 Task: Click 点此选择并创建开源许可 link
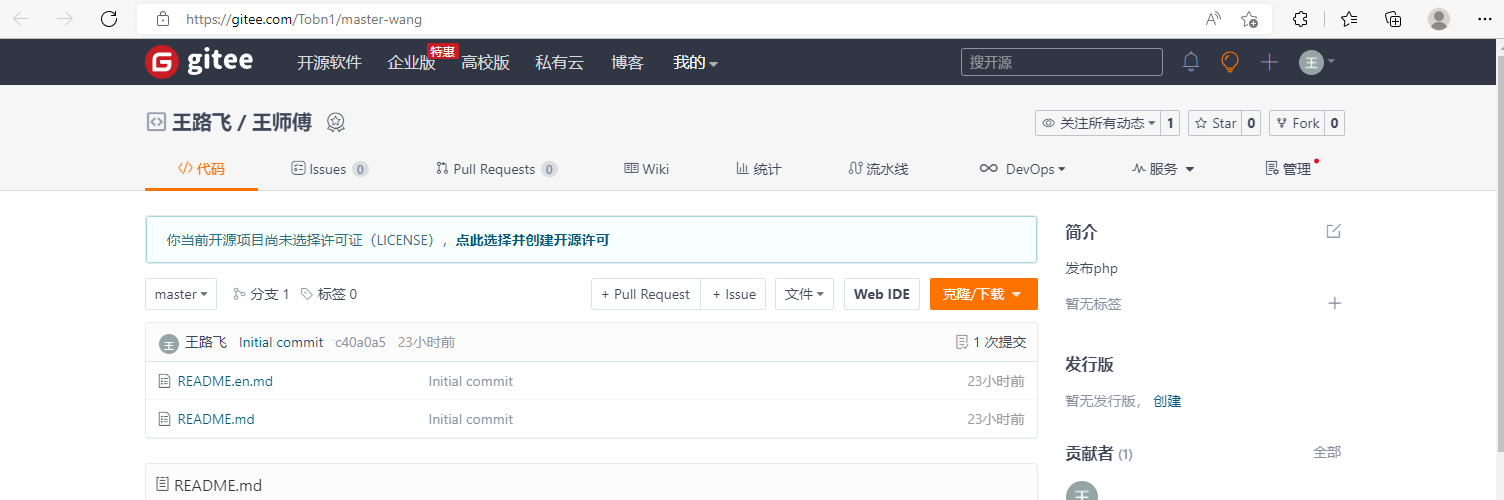[532, 240]
